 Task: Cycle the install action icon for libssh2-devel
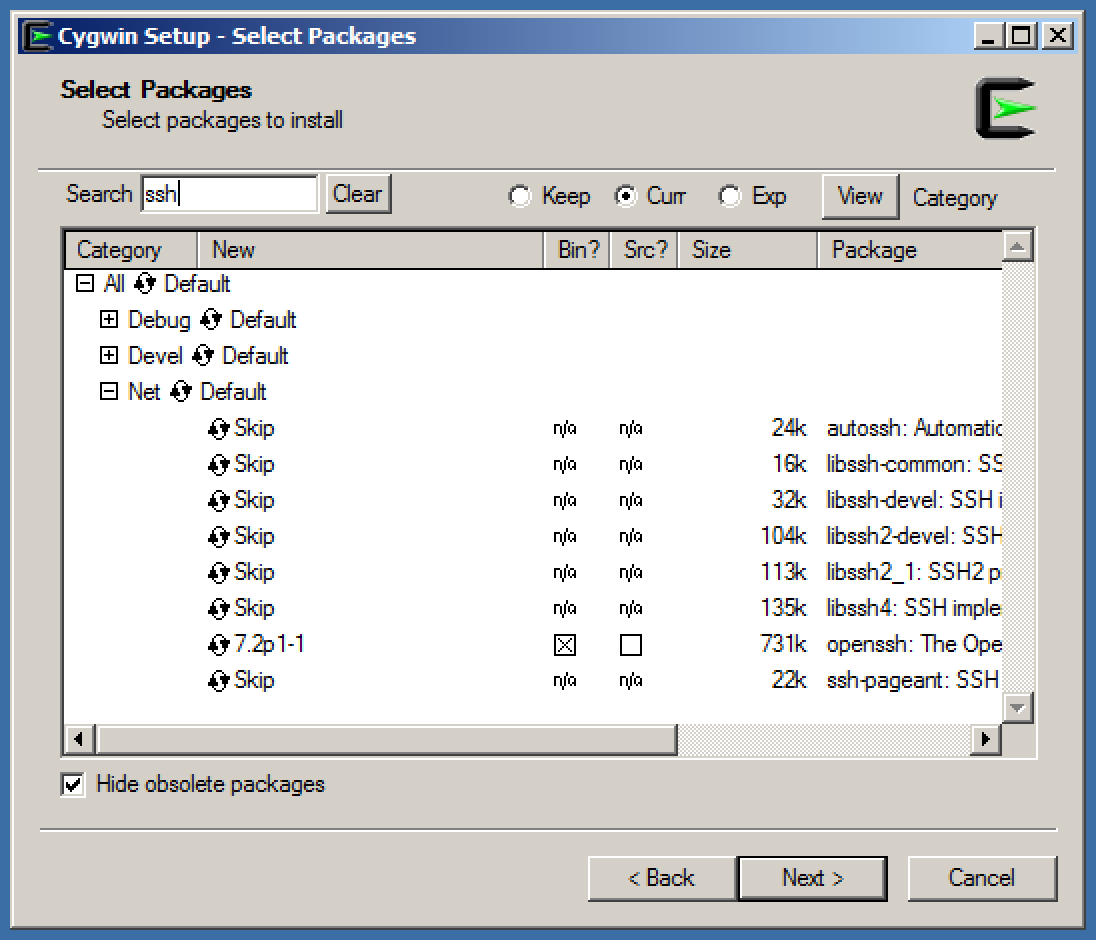pyautogui.click(x=219, y=537)
